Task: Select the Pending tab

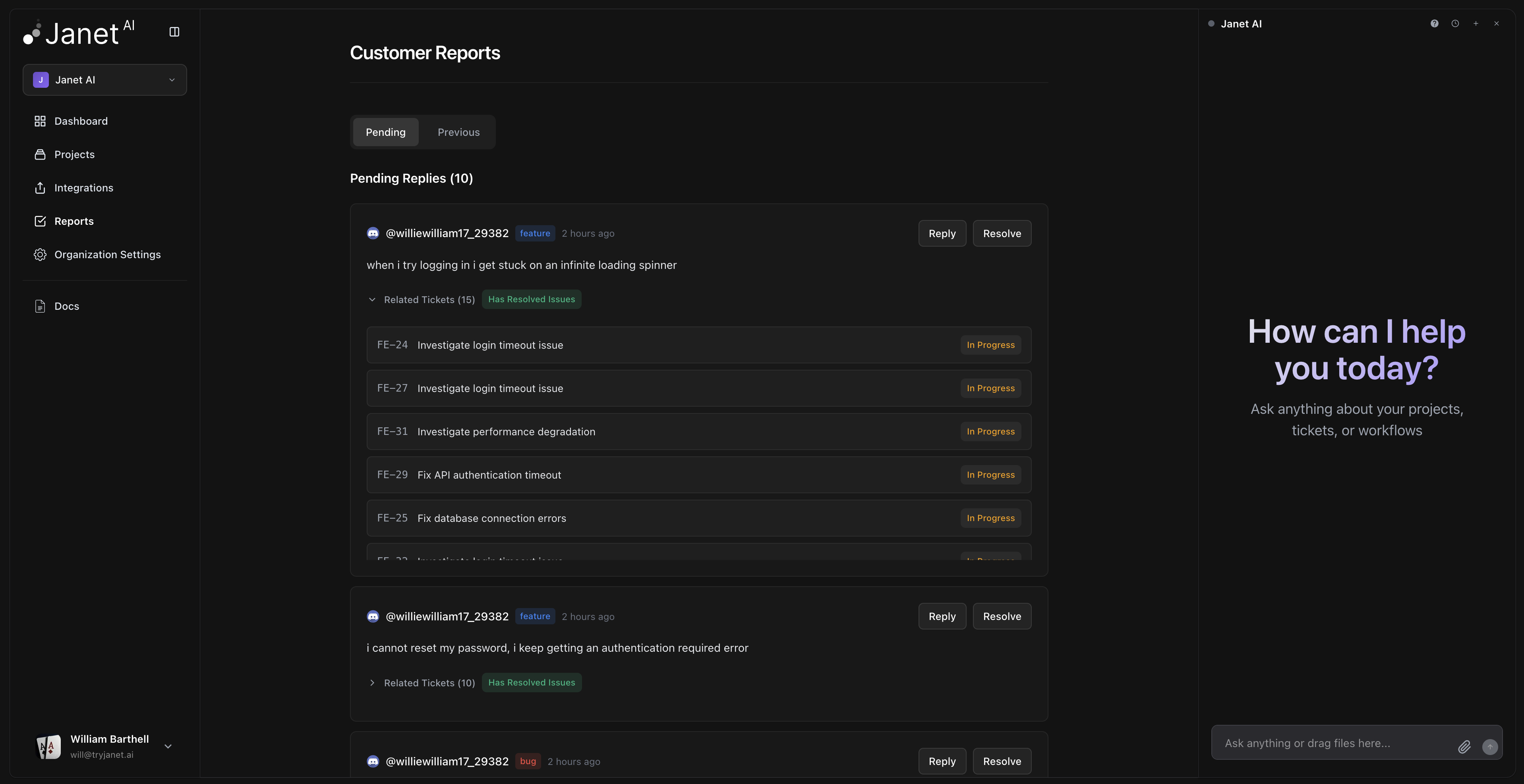Action: (x=385, y=132)
